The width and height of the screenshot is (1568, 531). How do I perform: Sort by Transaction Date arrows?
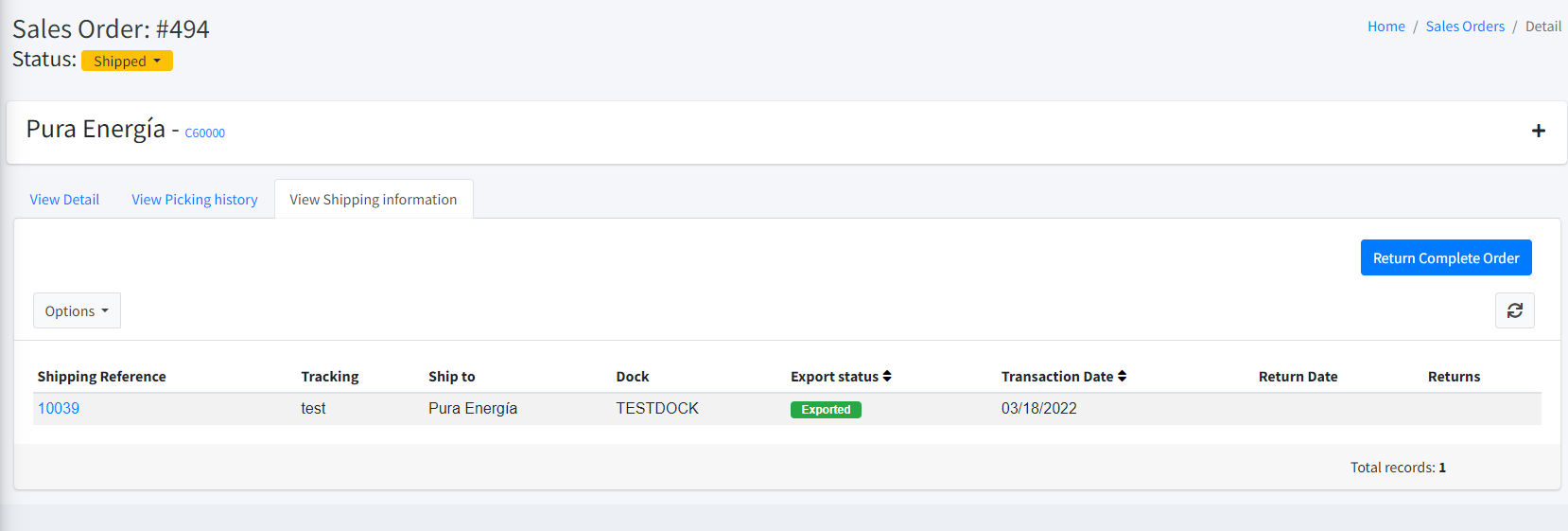(x=1122, y=377)
